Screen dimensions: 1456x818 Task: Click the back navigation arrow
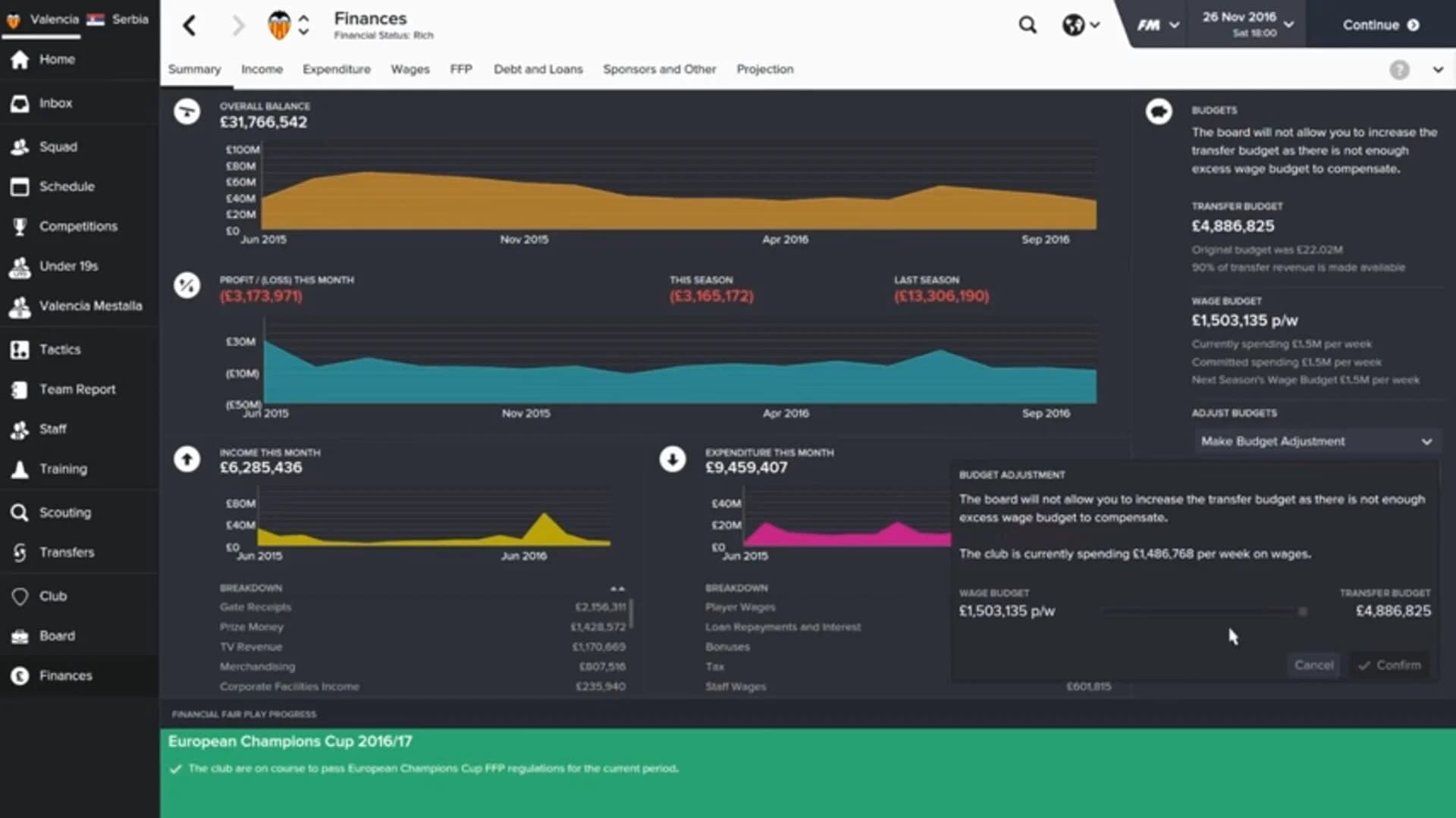coord(190,25)
